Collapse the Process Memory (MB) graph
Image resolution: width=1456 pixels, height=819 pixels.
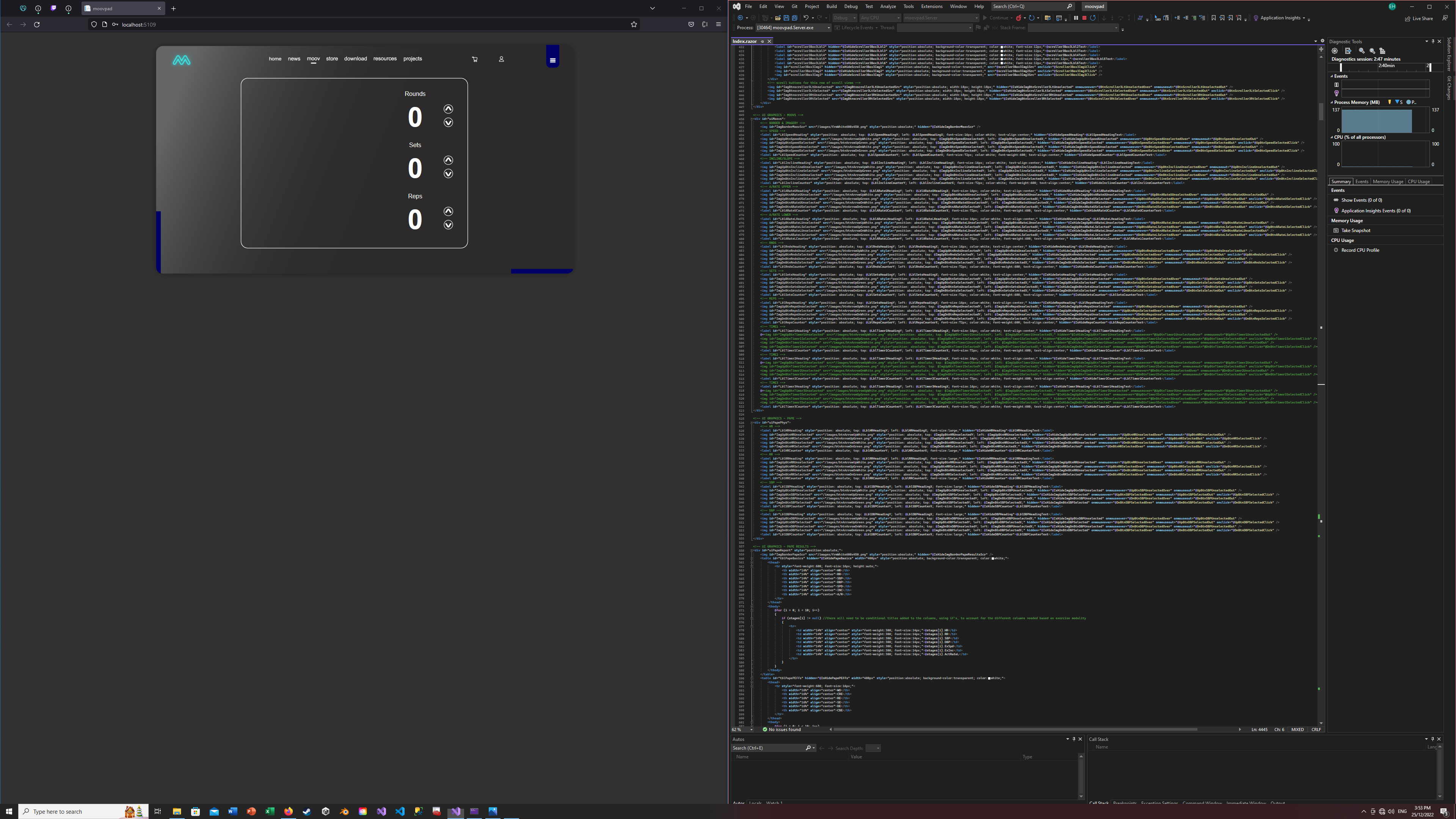point(1332,102)
